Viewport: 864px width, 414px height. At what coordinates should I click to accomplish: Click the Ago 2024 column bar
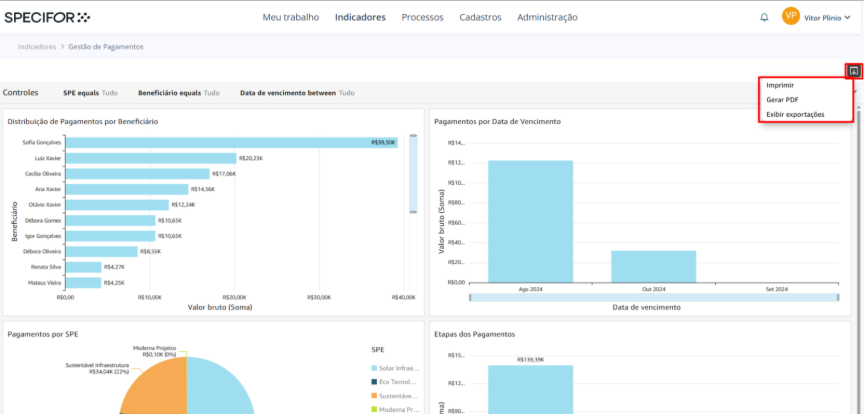pos(530,221)
